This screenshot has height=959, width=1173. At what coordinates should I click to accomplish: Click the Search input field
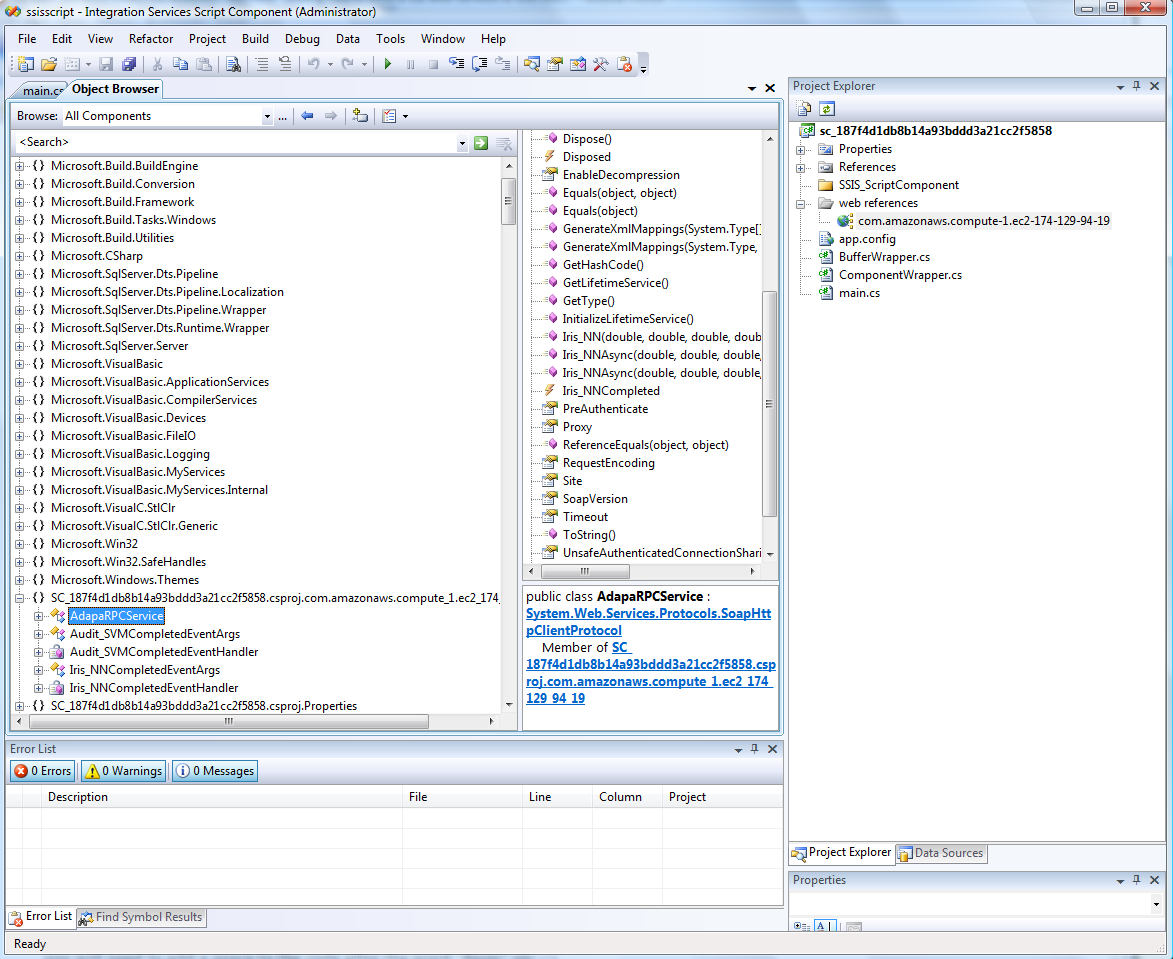[x=236, y=142]
